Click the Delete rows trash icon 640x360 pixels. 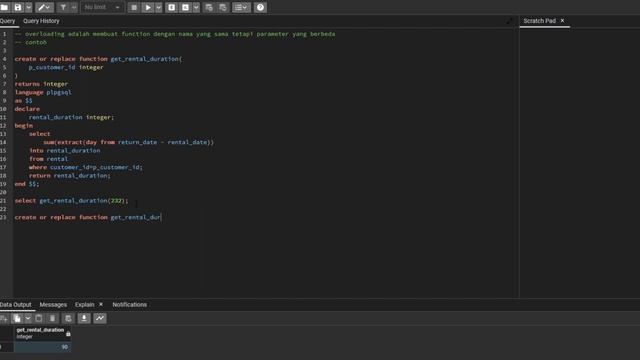click(53, 318)
